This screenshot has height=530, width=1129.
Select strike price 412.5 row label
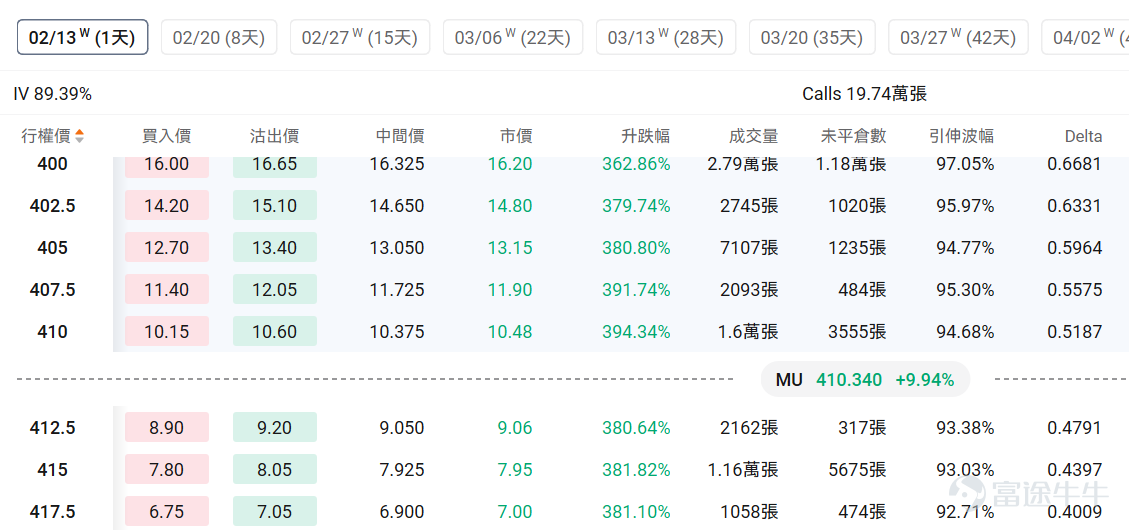(53, 428)
